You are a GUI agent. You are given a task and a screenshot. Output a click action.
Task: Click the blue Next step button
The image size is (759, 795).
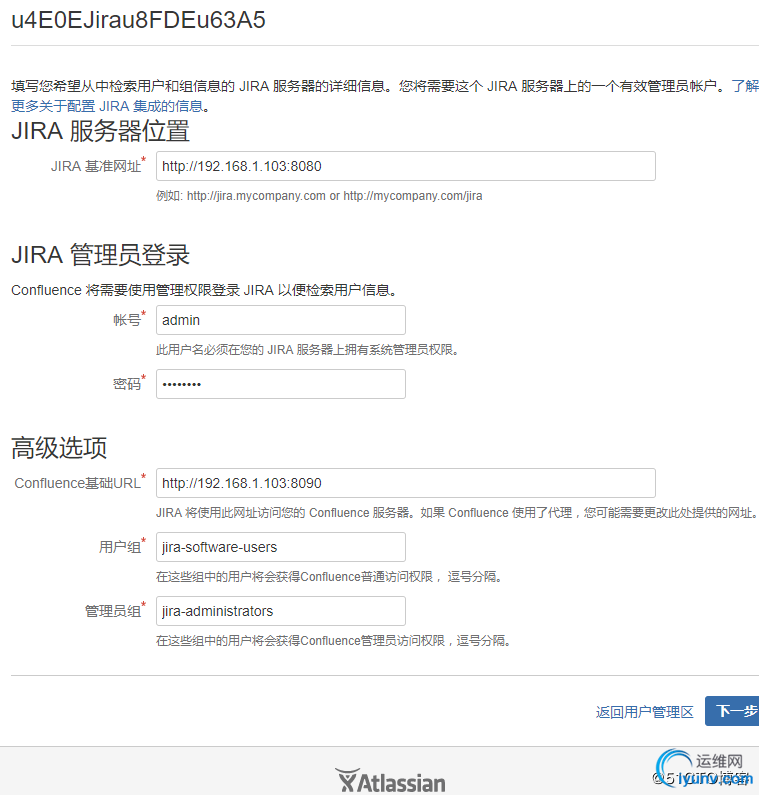(x=732, y=711)
